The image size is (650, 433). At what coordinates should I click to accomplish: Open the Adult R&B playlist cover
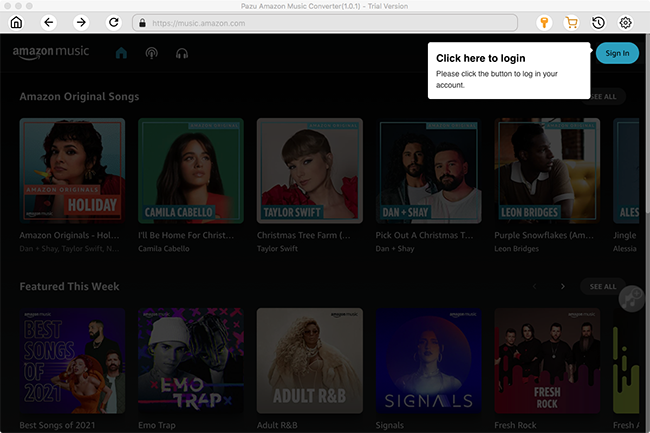310,360
